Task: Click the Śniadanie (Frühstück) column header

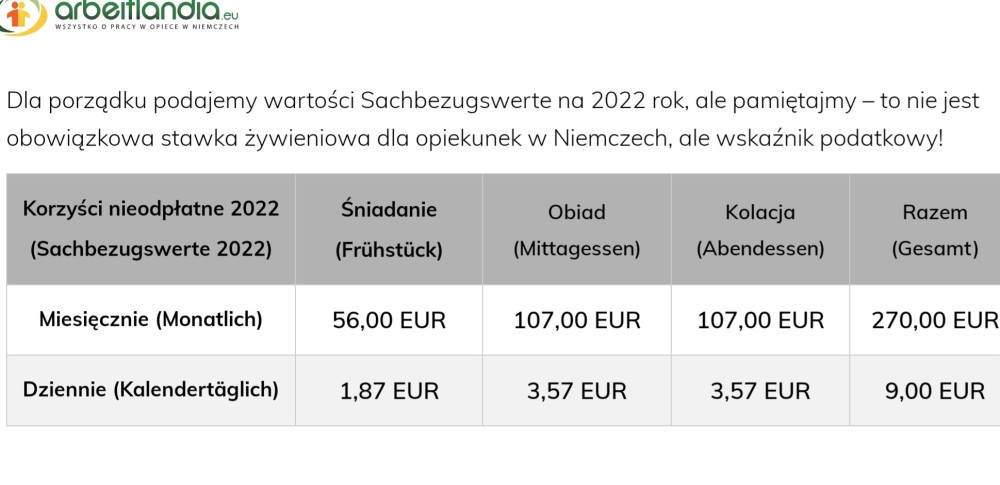Action: (389, 230)
